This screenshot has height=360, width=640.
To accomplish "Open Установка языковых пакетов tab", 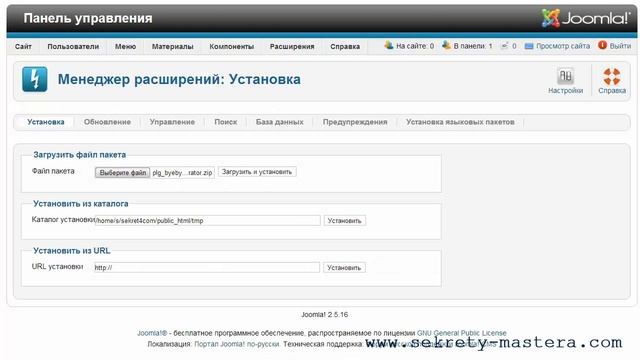I will (x=460, y=122).
